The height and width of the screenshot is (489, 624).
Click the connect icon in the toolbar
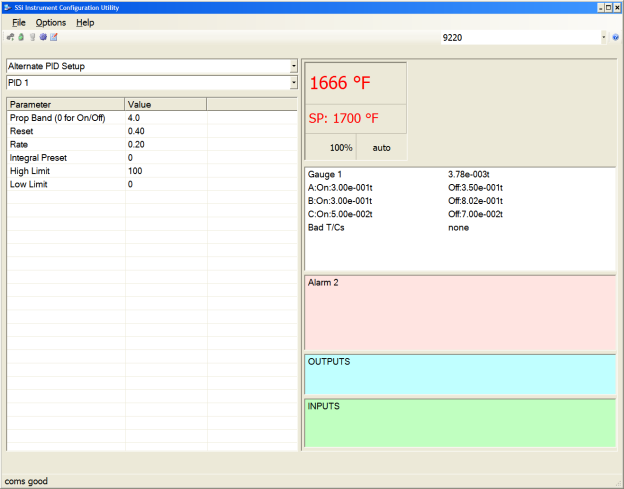10,37
